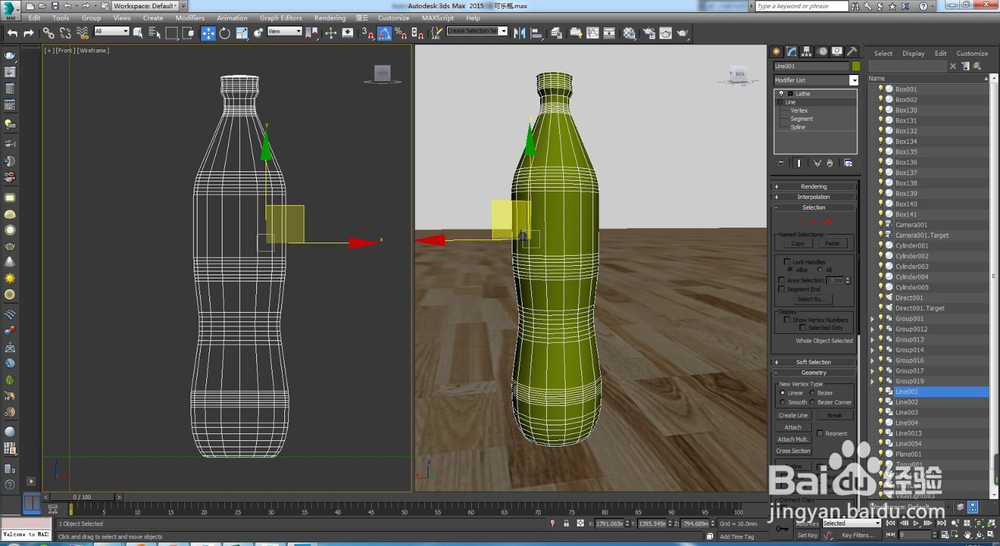Open the Graph Editors menu
This screenshot has width=1000, height=546.
click(281, 18)
